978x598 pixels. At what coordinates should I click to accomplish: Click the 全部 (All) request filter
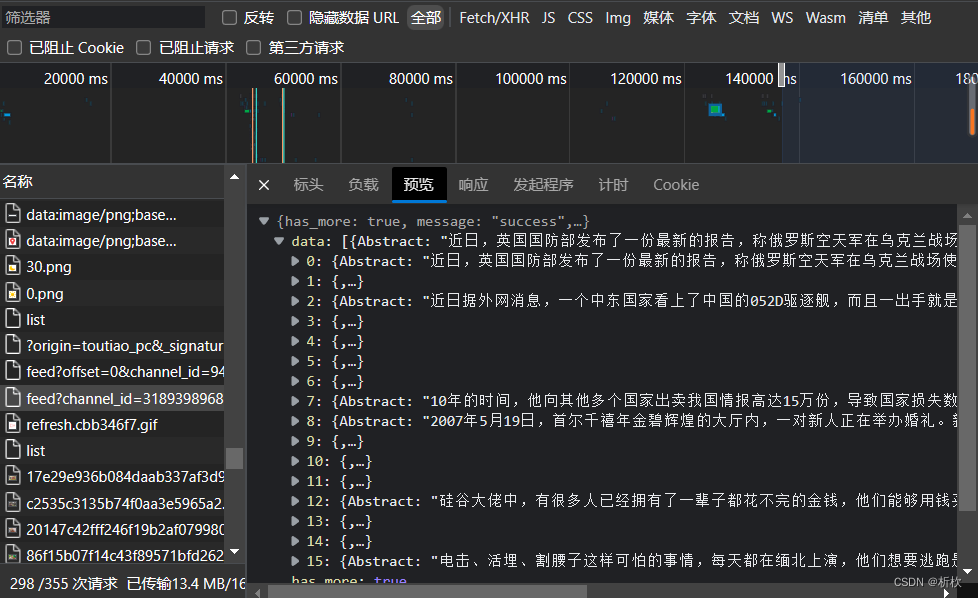click(426, 17)
